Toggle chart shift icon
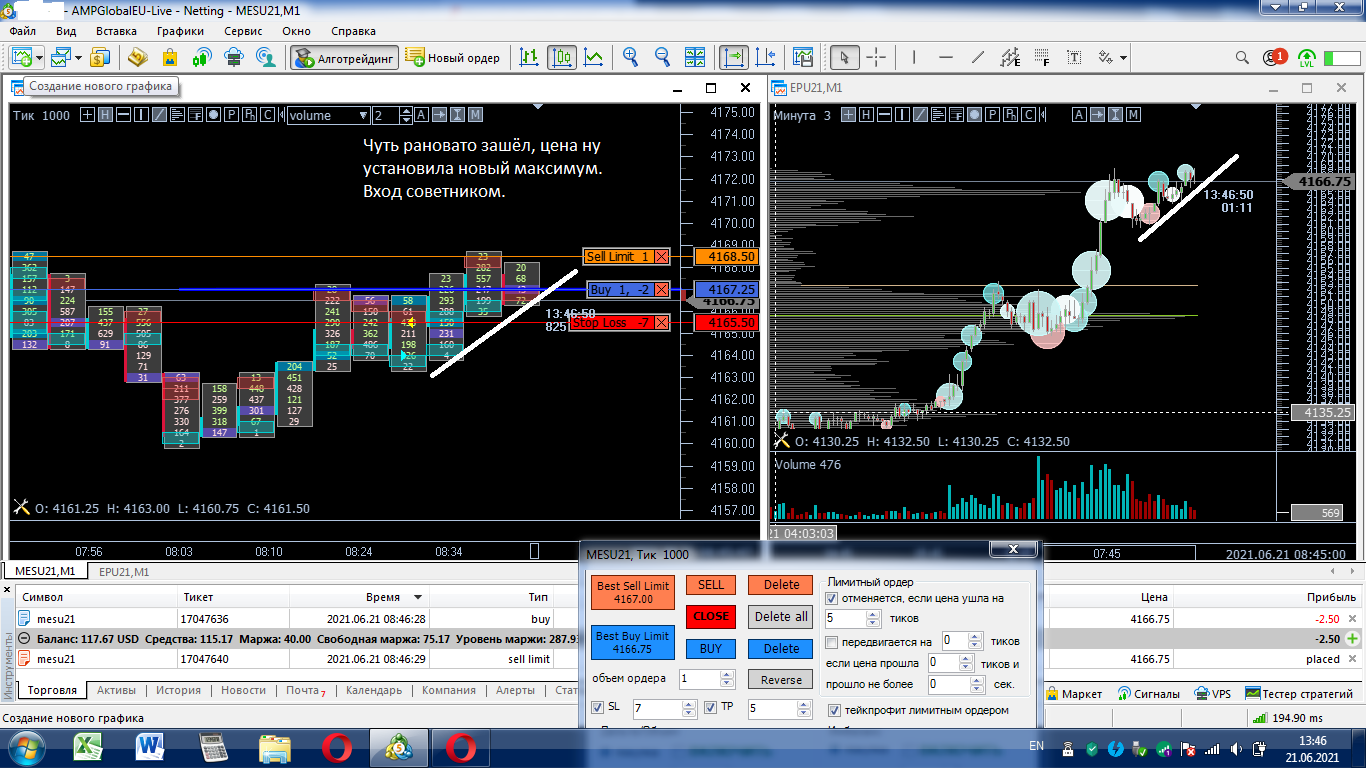This screenshot has height=768, width=1366. [x=766, y=57]
